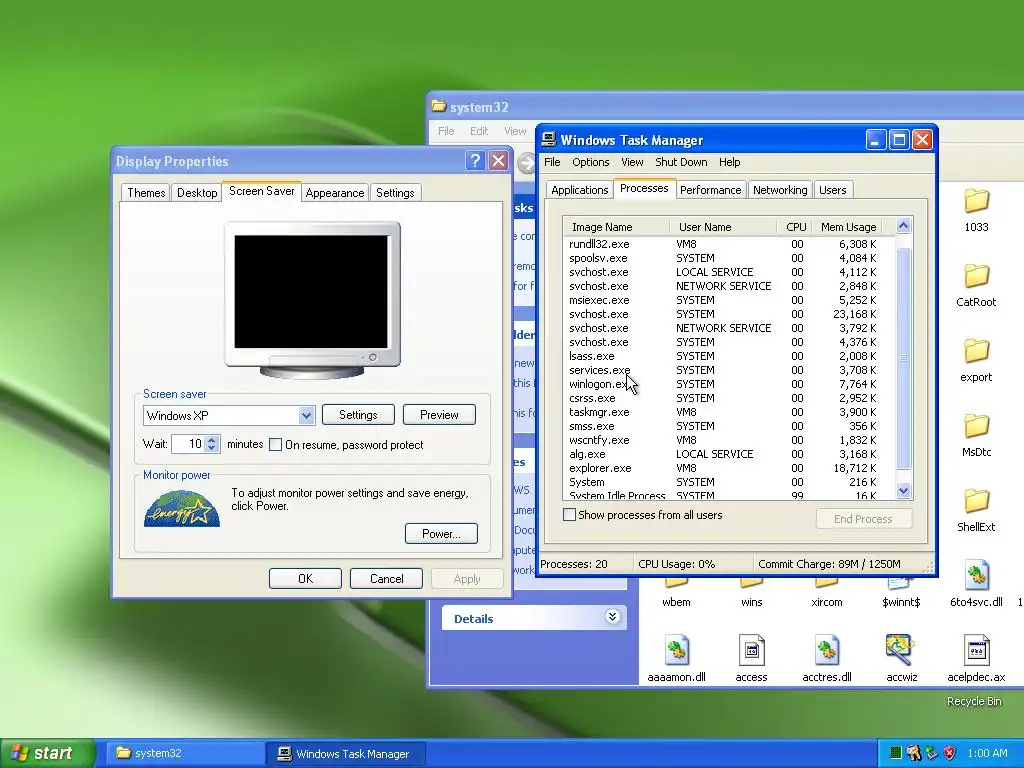Image resolution: width=1024 pixels, height=768 pixels.
Task: Select the CatRoot folder icon
Action: click(x=976, y=276)
